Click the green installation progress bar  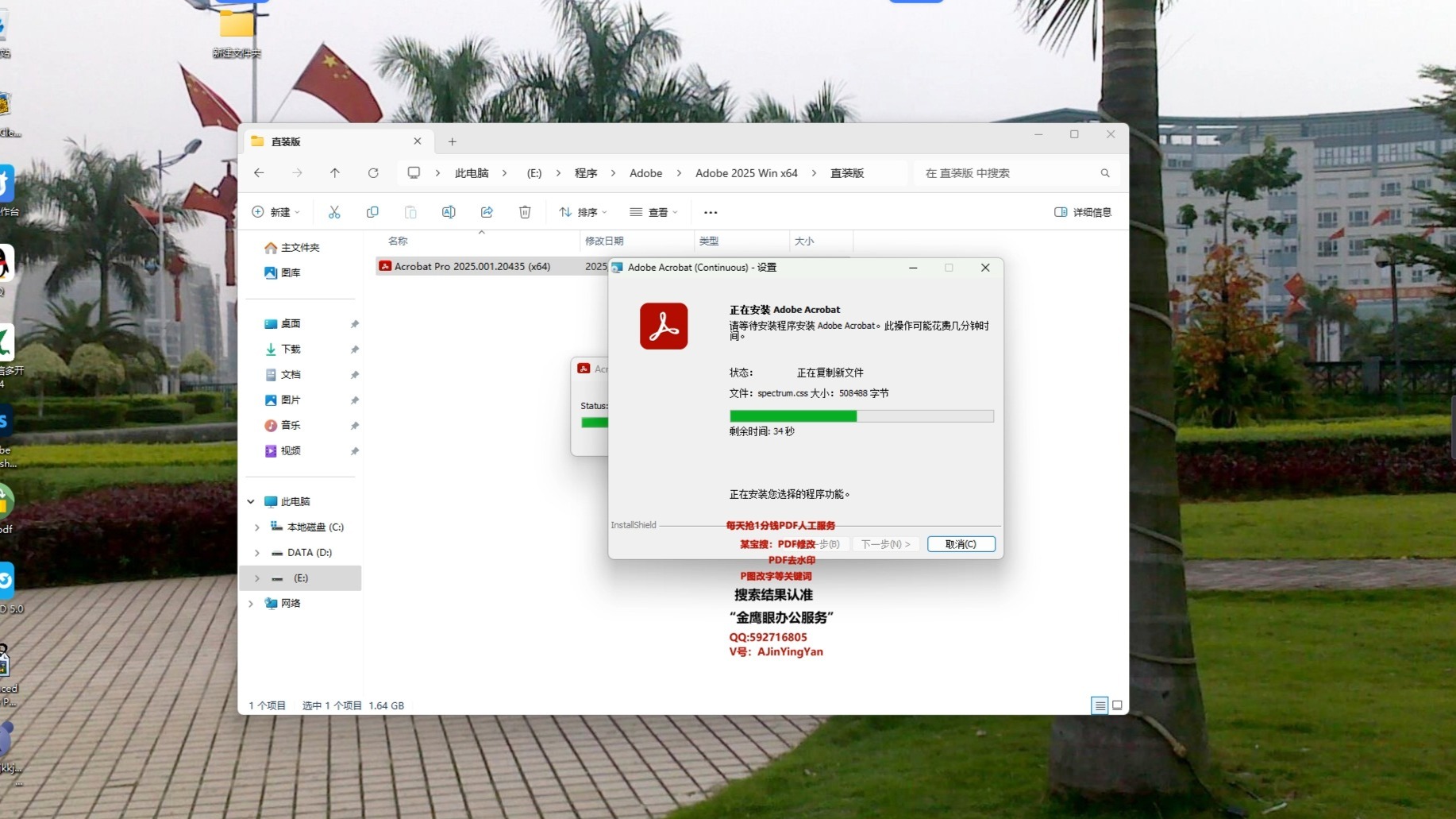click(794, 416)
